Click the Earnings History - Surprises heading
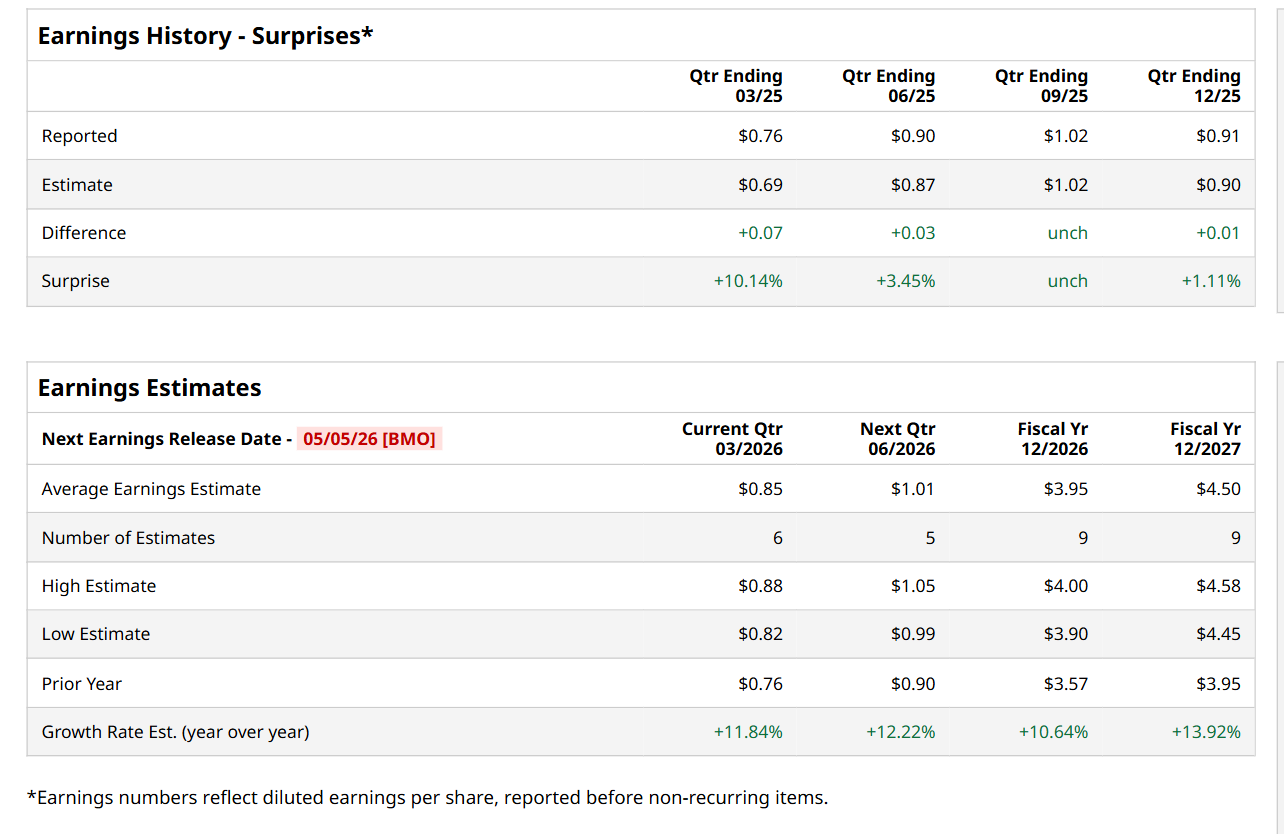This screenshot has width=1284, height=834. click(x=205, y=36)
